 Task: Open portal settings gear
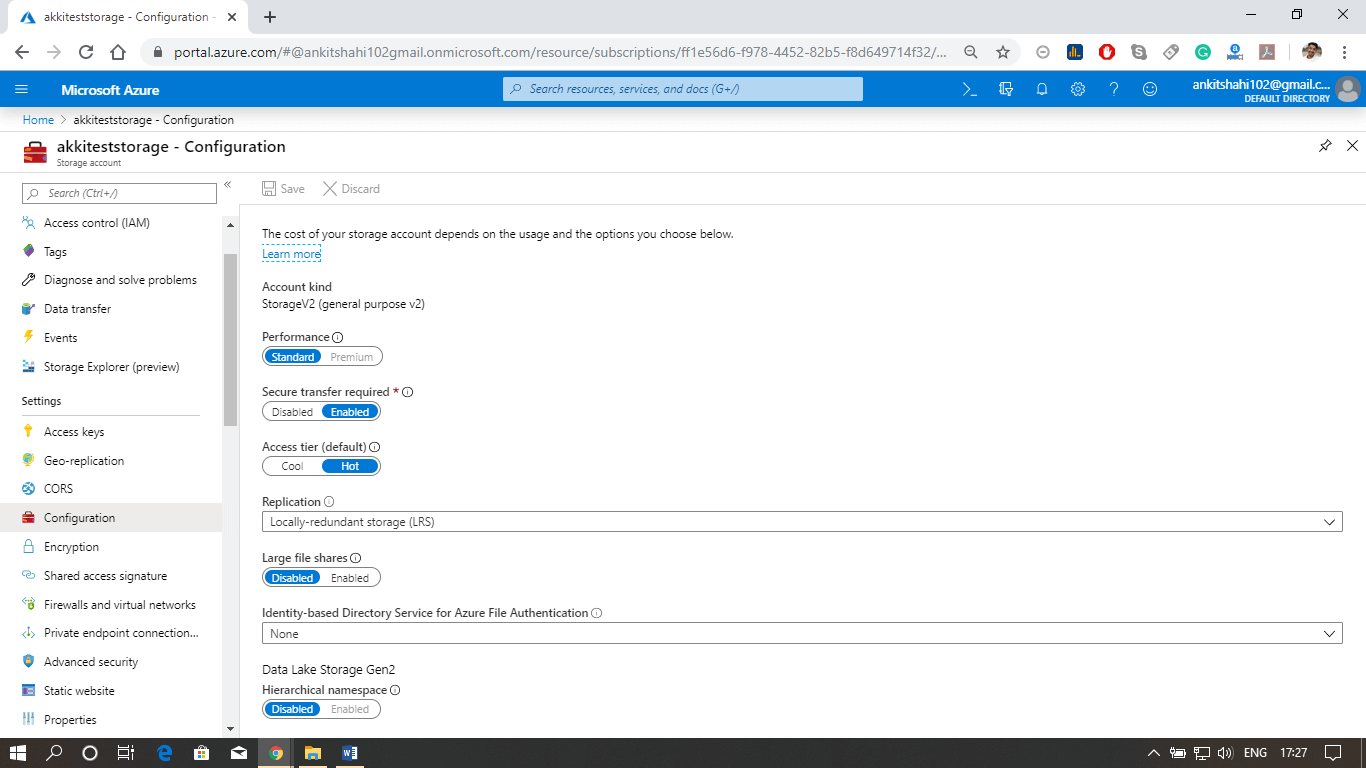(x=1078, y=89)
